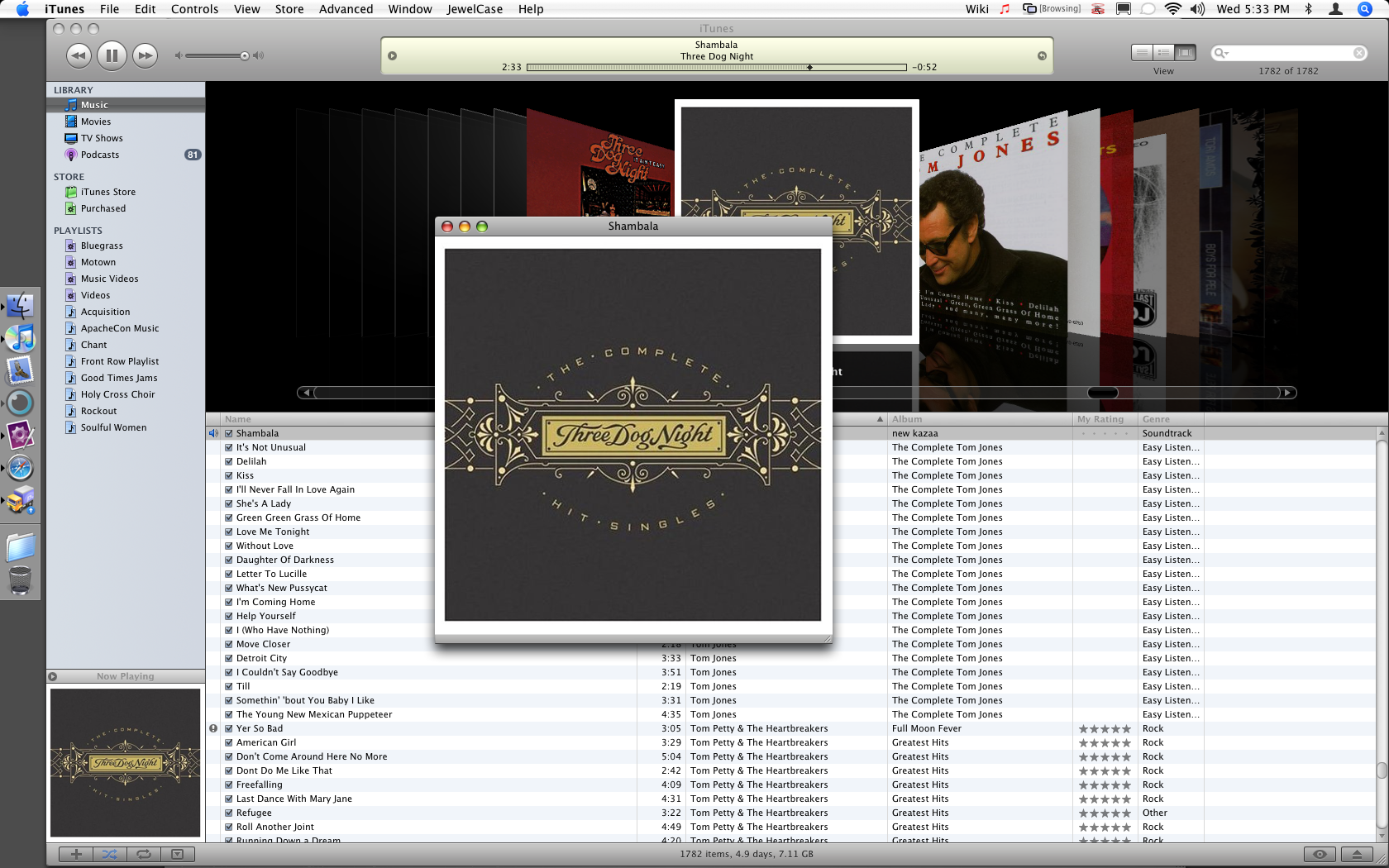Open the Controls menu
The height and width of the screenshot is (868, 1389).
click(x=194, y=9)
